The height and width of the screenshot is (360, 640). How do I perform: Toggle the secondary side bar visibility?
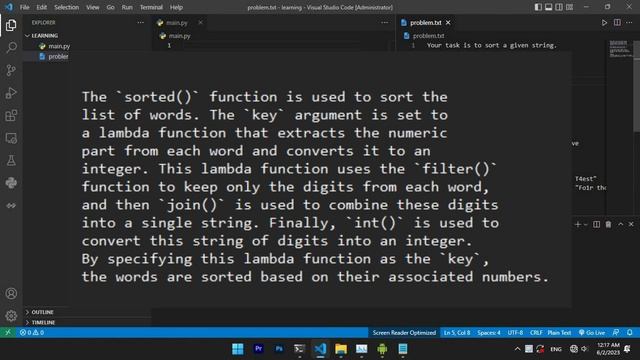(559, 7)
